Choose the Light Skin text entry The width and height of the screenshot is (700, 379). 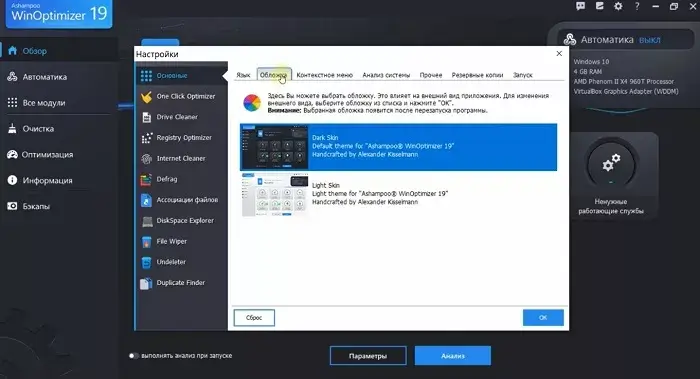(379, 194)
